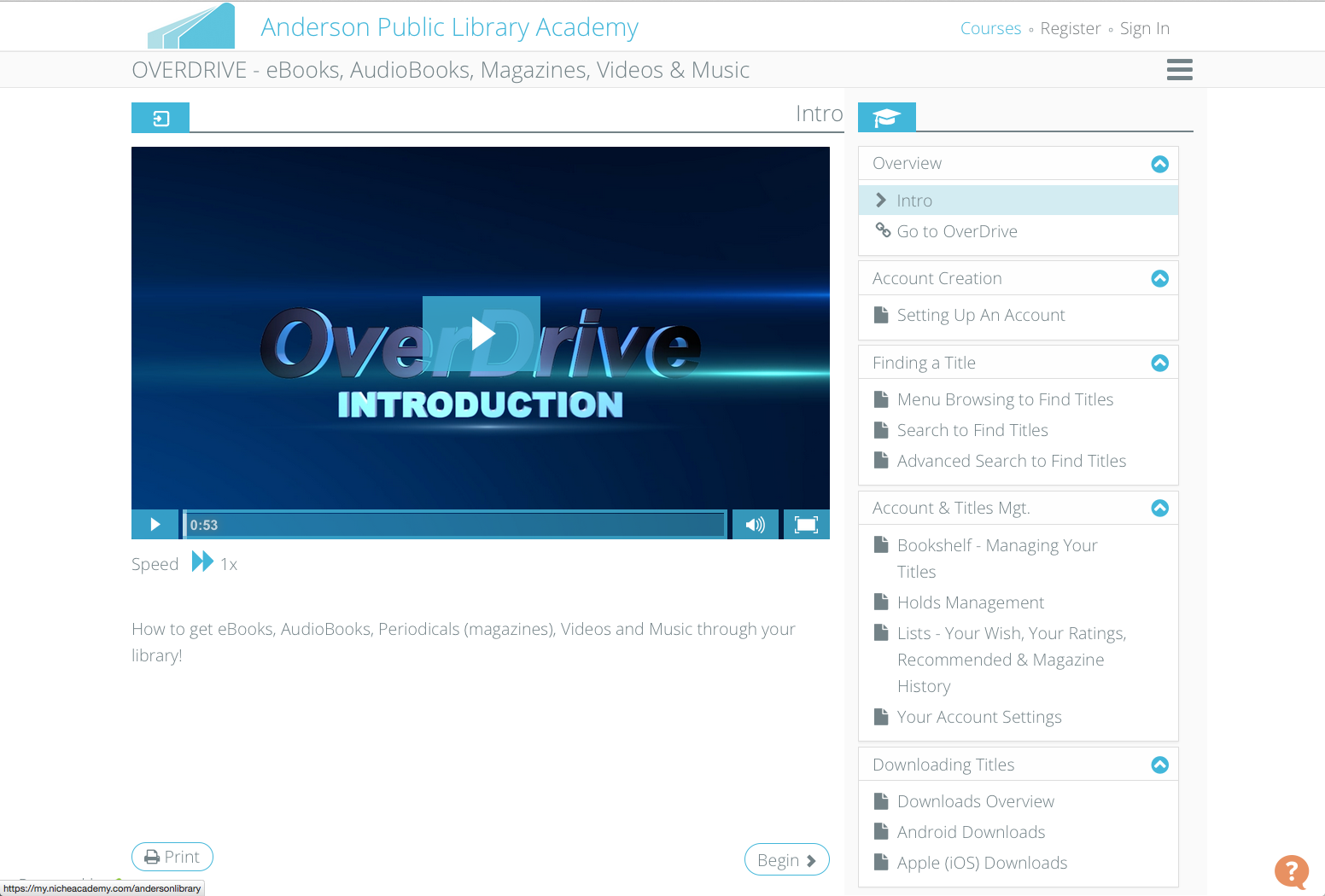Viewport: 1325px width, 896px height.
Task: Start video with large center play button
Action: tap(482, 334)
